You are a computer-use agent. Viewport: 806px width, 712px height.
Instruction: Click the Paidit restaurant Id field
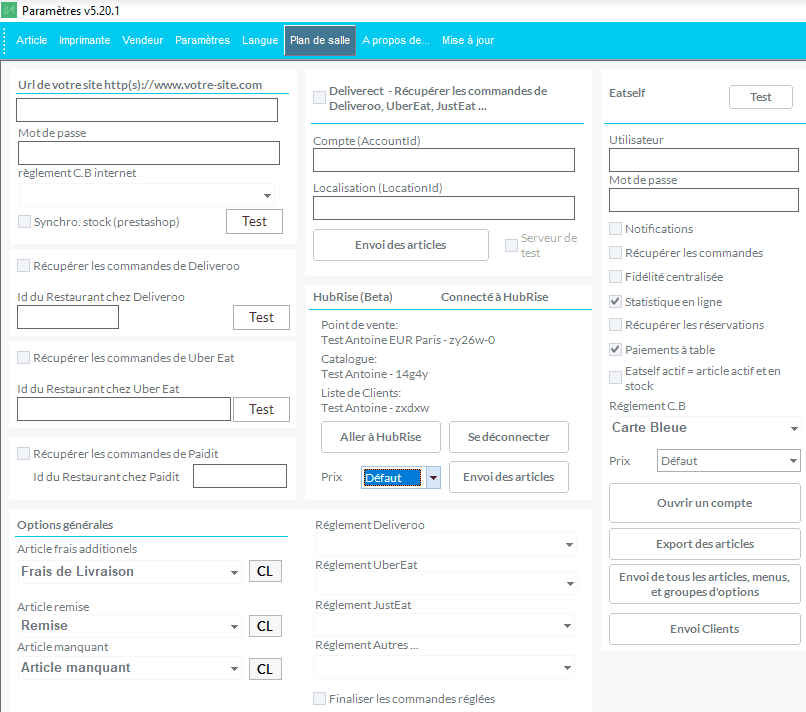pos(240,476)
